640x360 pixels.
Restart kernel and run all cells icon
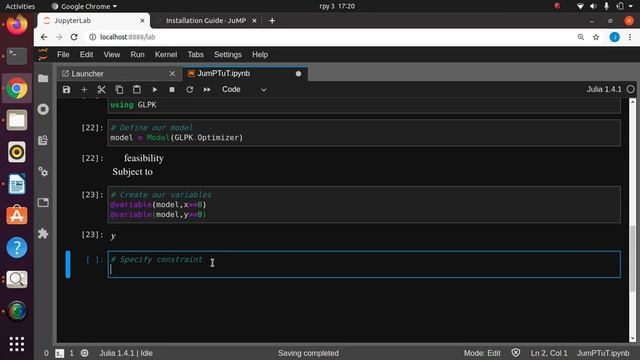(207, 89)
